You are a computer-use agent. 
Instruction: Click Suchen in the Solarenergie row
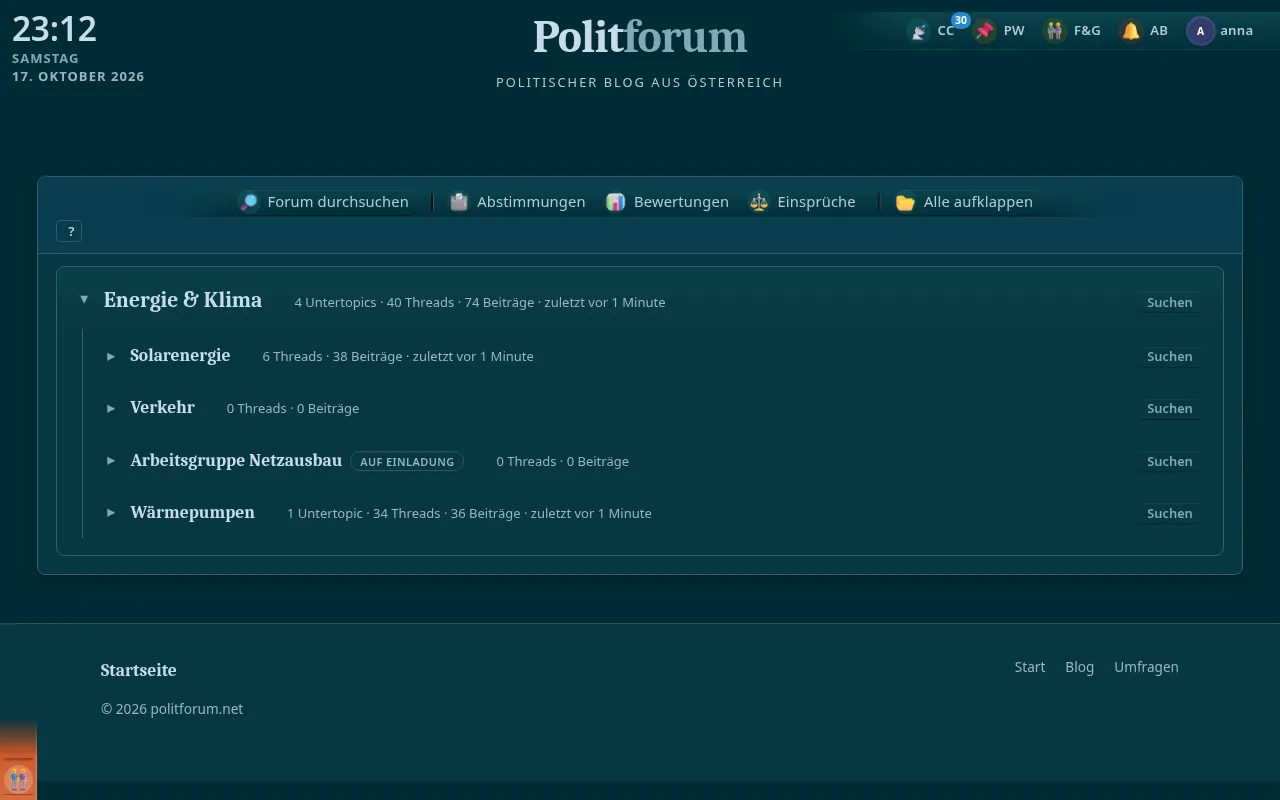click(1169, 356)
